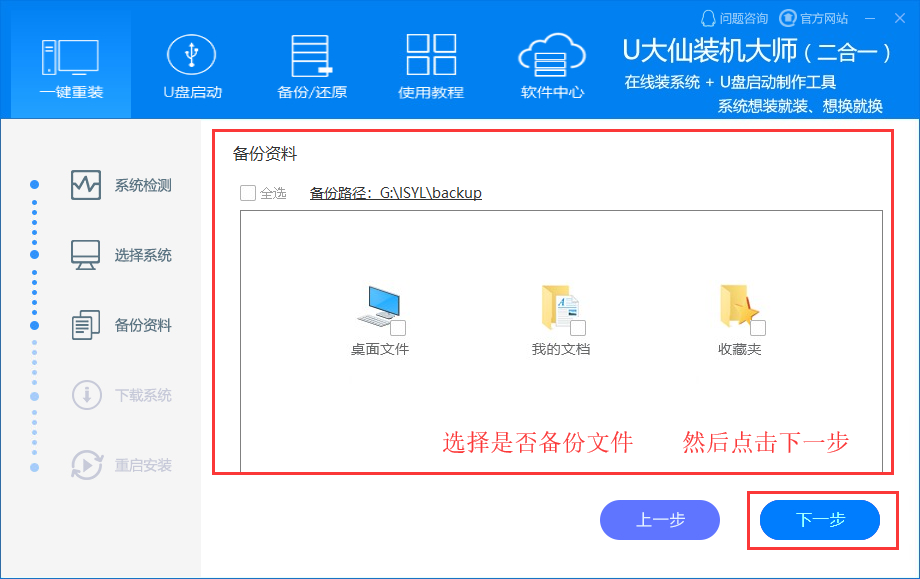Open the 软件中心 tab
920x579 pixels.
point(552,66)
